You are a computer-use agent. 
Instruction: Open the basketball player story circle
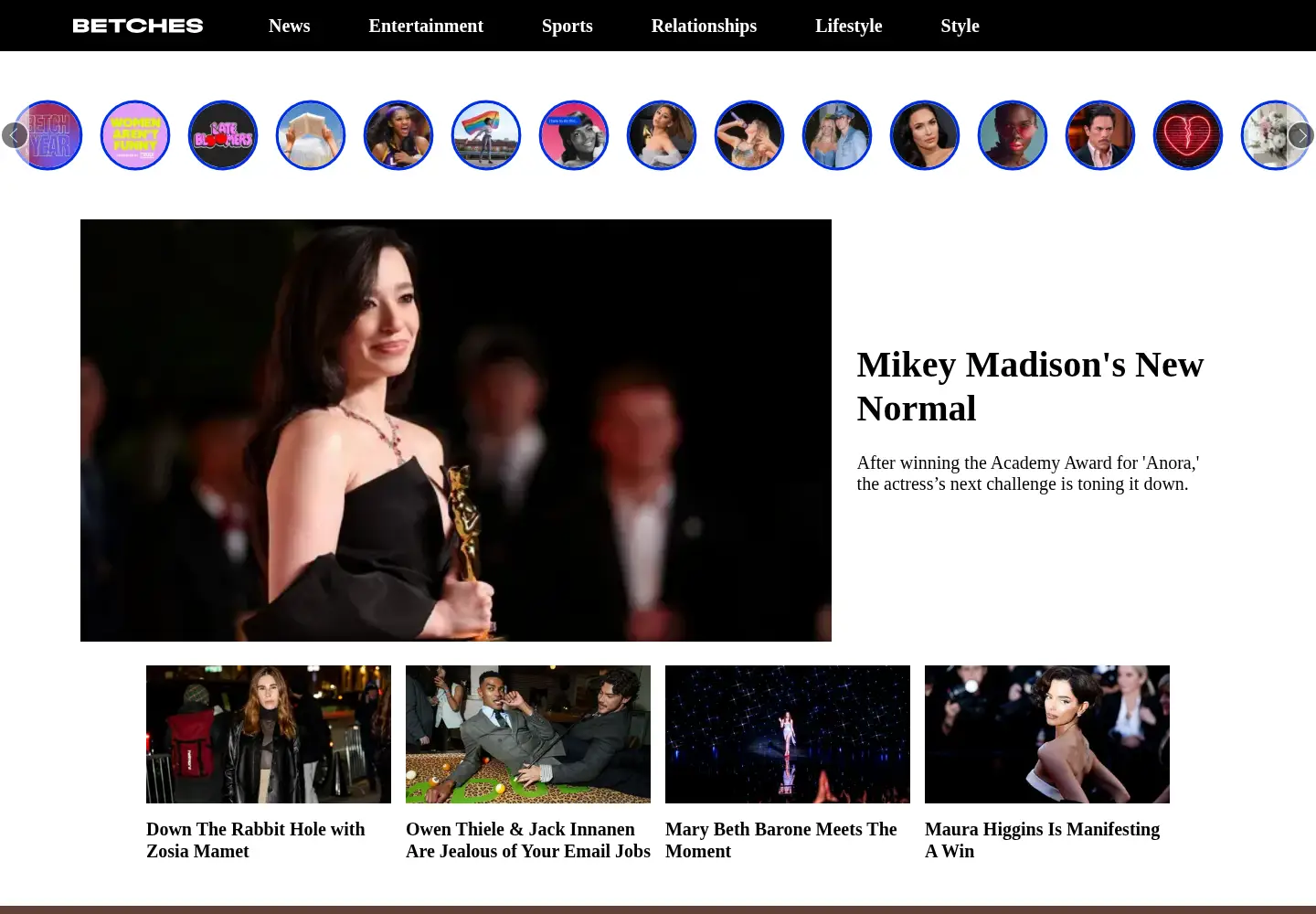coord(398,135)
